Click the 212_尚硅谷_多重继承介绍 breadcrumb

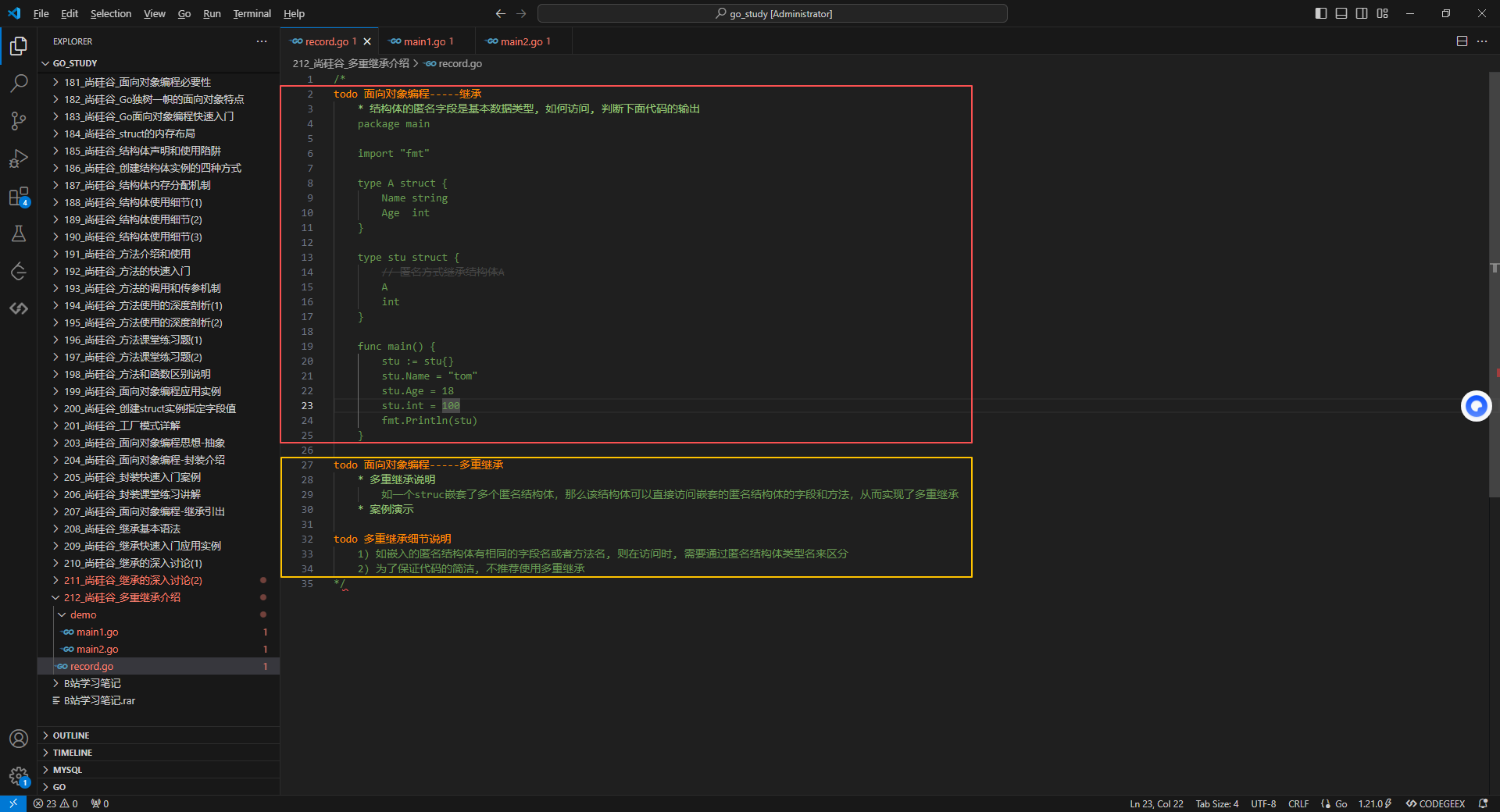351,63
